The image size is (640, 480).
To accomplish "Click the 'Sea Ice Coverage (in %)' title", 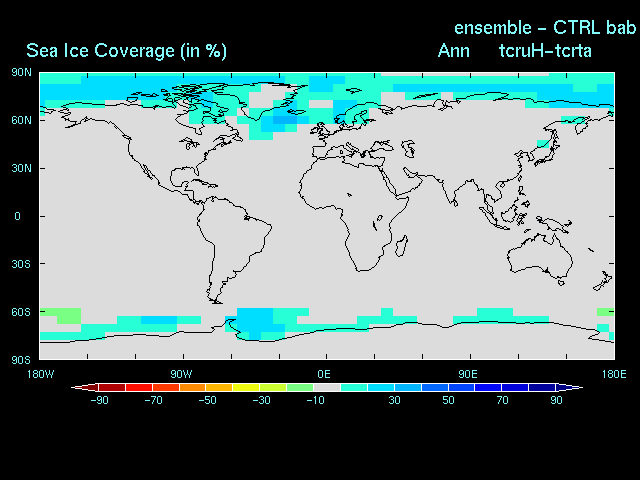I will (126, 51).
